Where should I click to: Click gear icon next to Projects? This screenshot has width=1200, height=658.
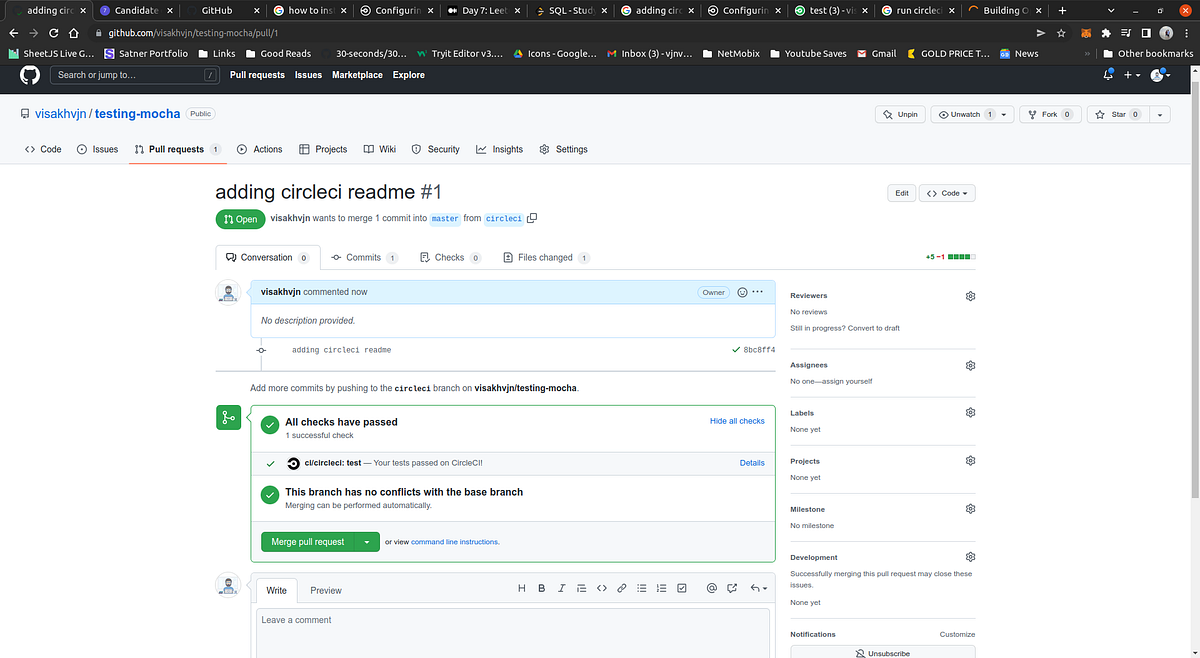[970, 461]
